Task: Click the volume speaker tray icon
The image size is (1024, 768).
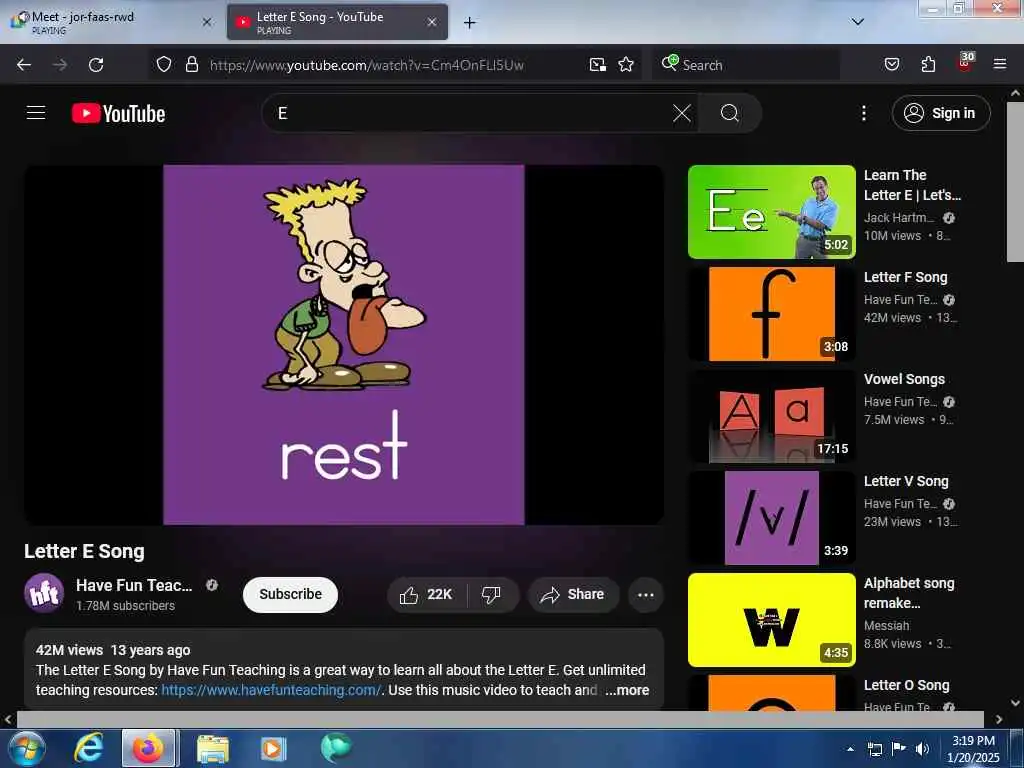Action: [x=921, y=749]
